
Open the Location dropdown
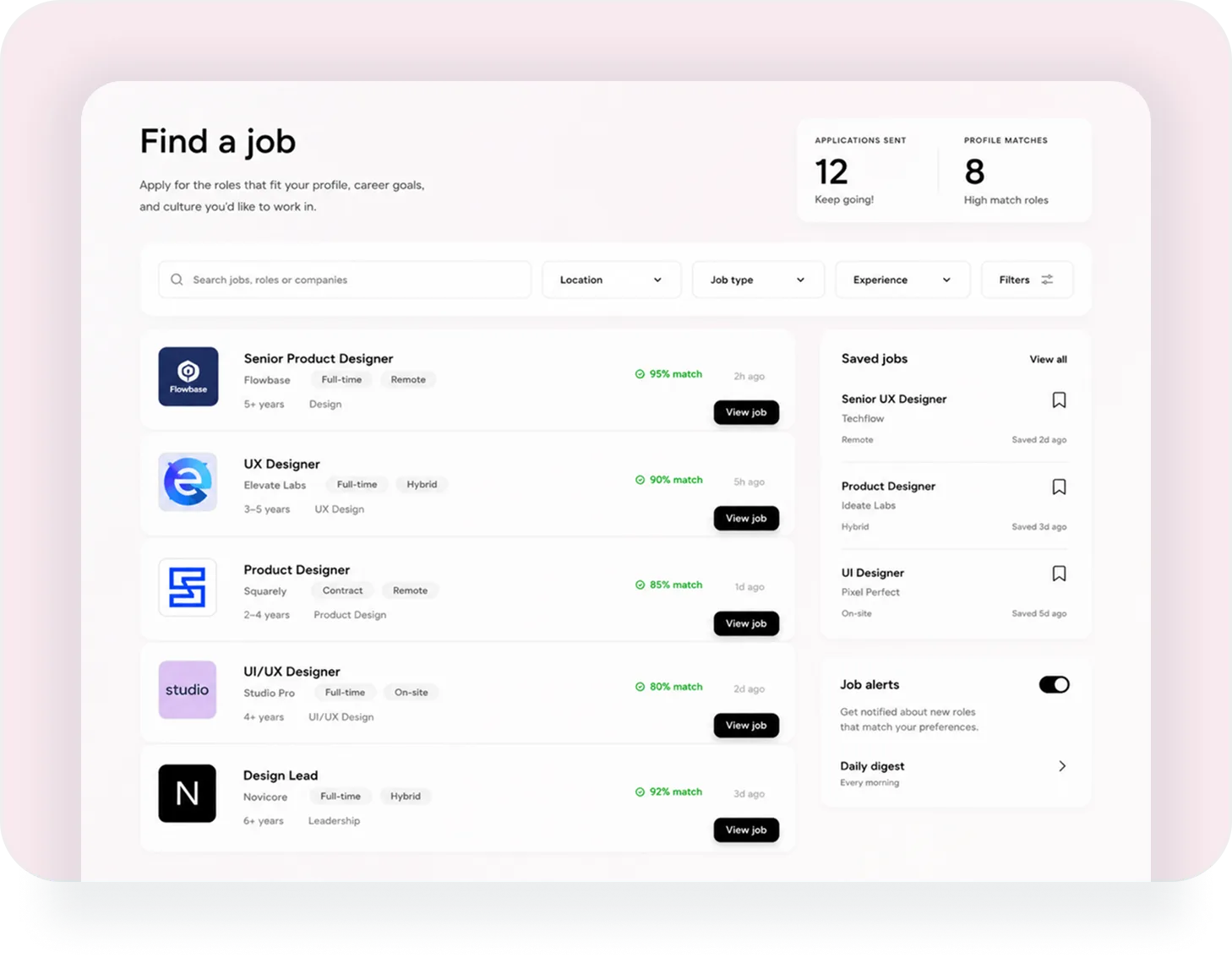click(611, 280)
